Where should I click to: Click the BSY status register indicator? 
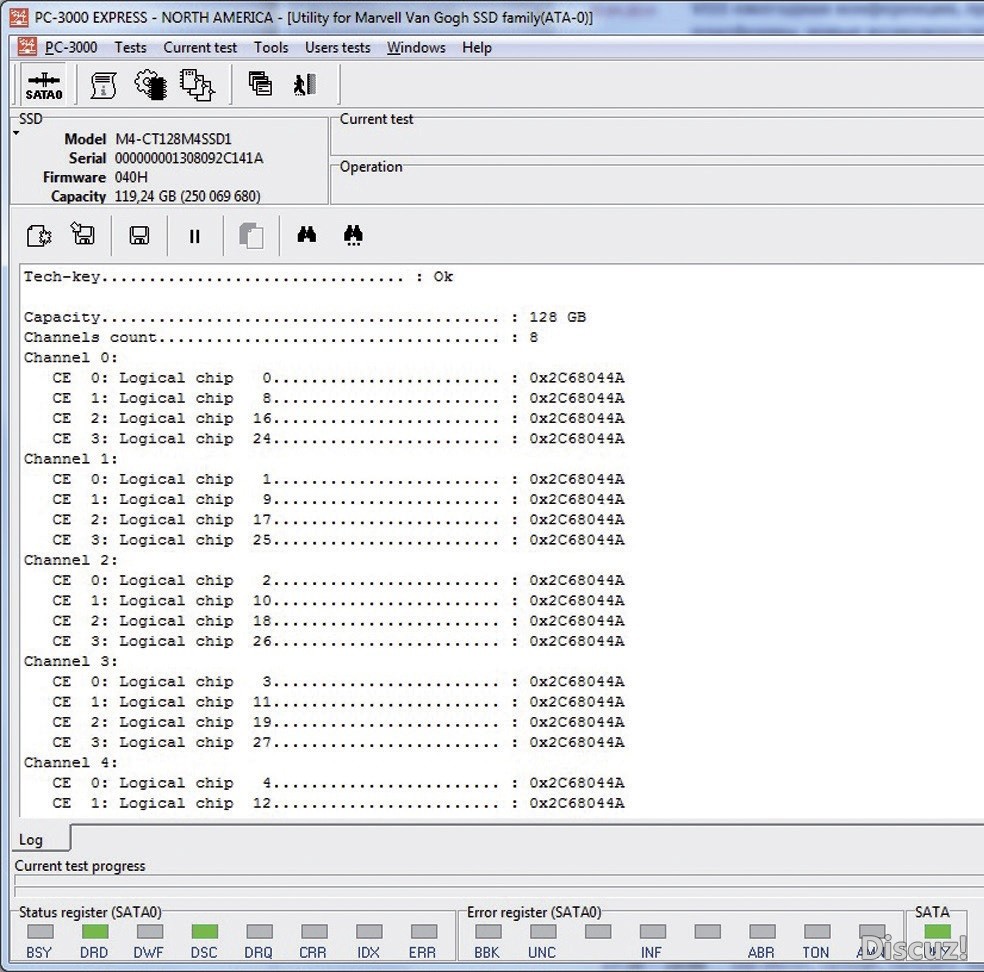[40, 931]
